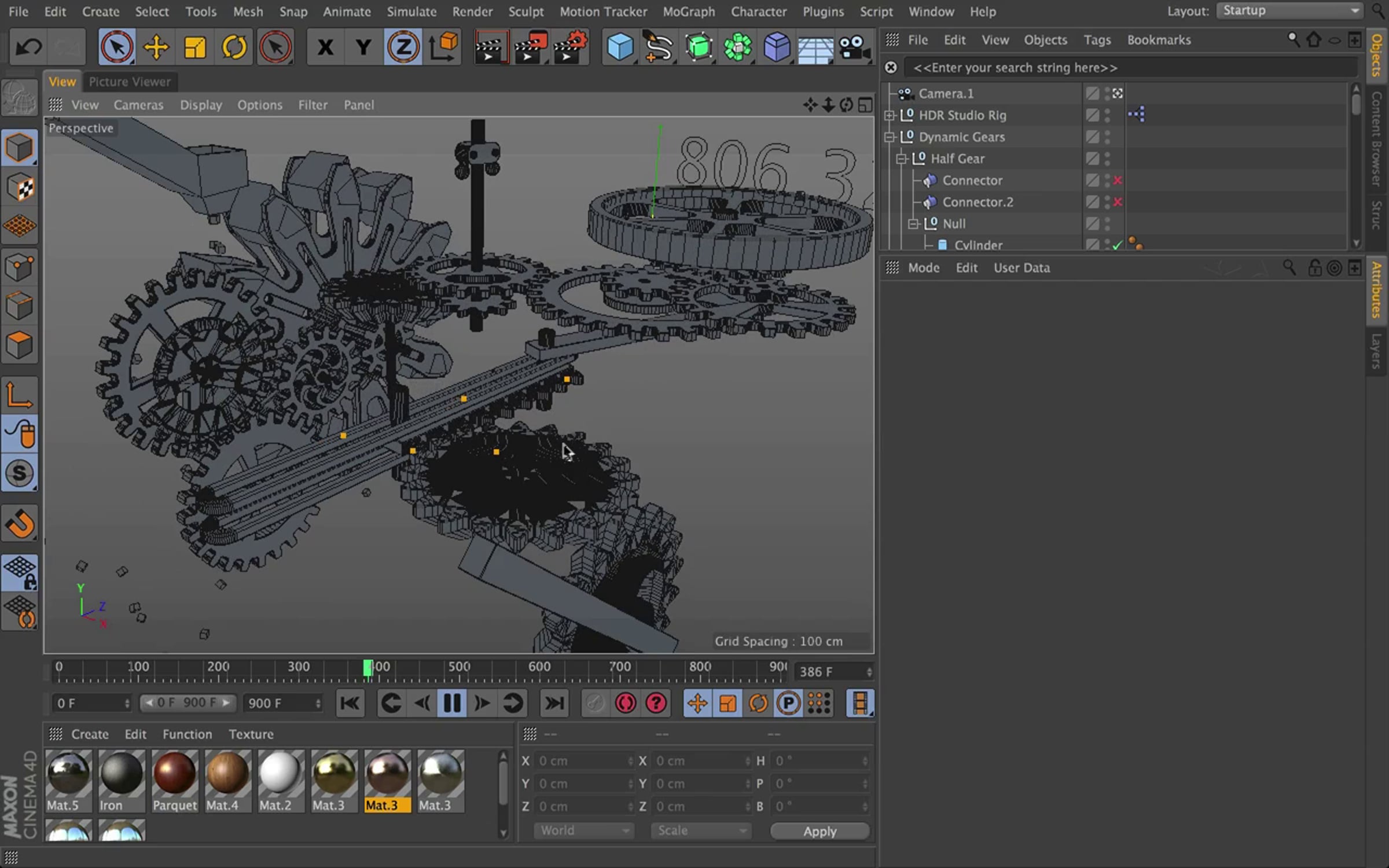This screenshot has width=1389, height=868.
Task: Open the World coordinate dropdown
Action: 583,831
